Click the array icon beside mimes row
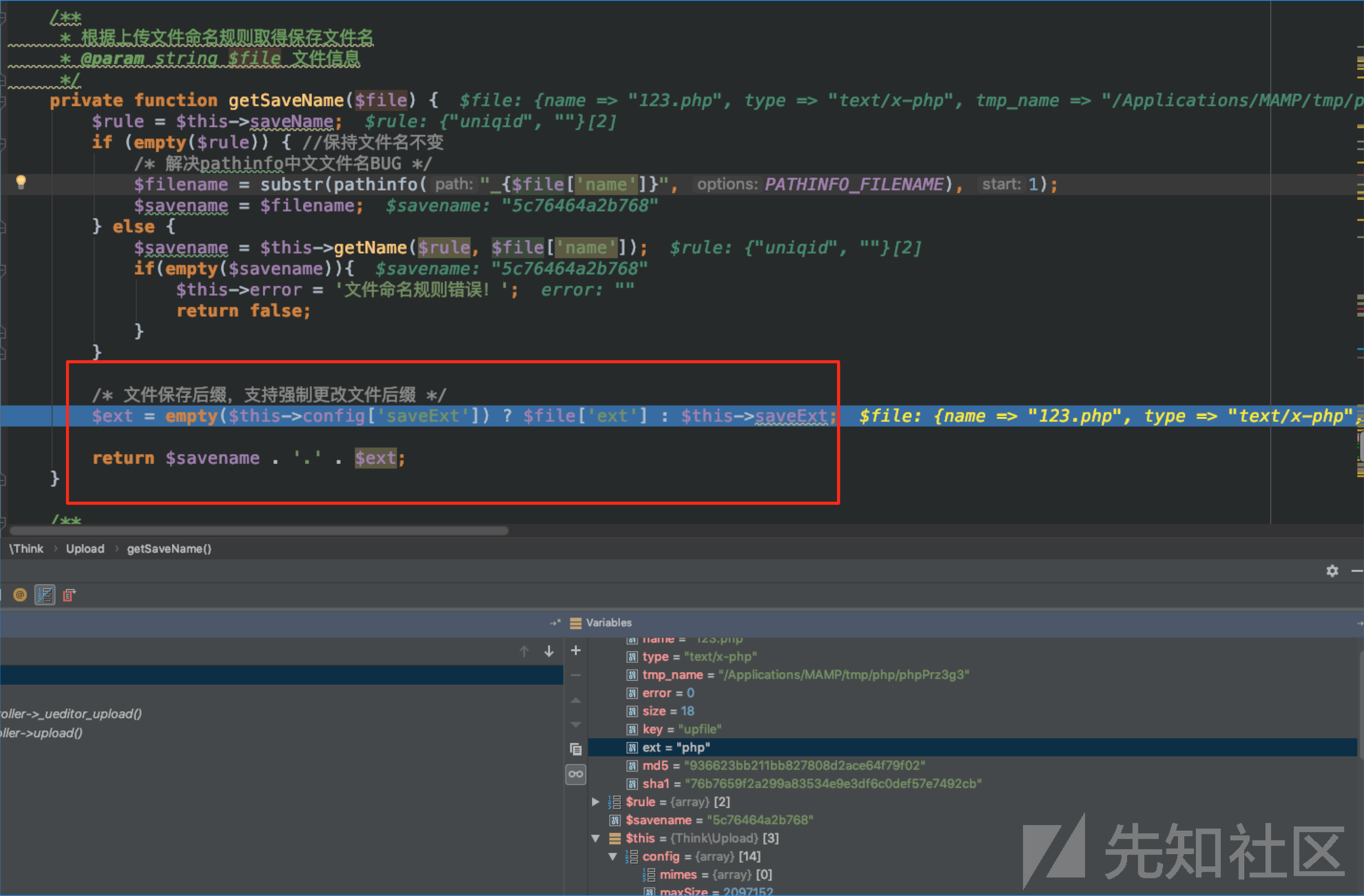Screen dimensions: 1364x896 (649, 875)
